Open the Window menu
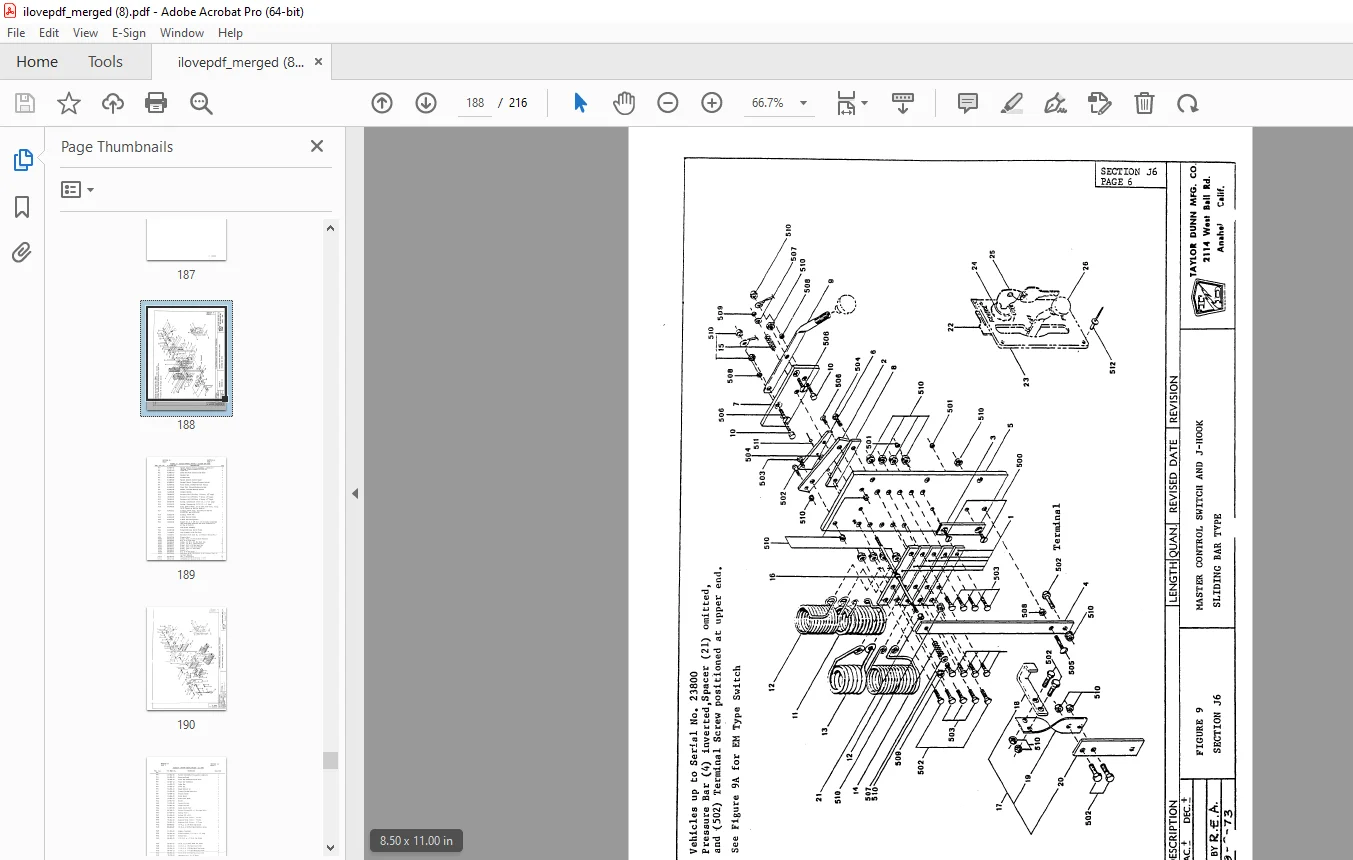 [182, 33]
